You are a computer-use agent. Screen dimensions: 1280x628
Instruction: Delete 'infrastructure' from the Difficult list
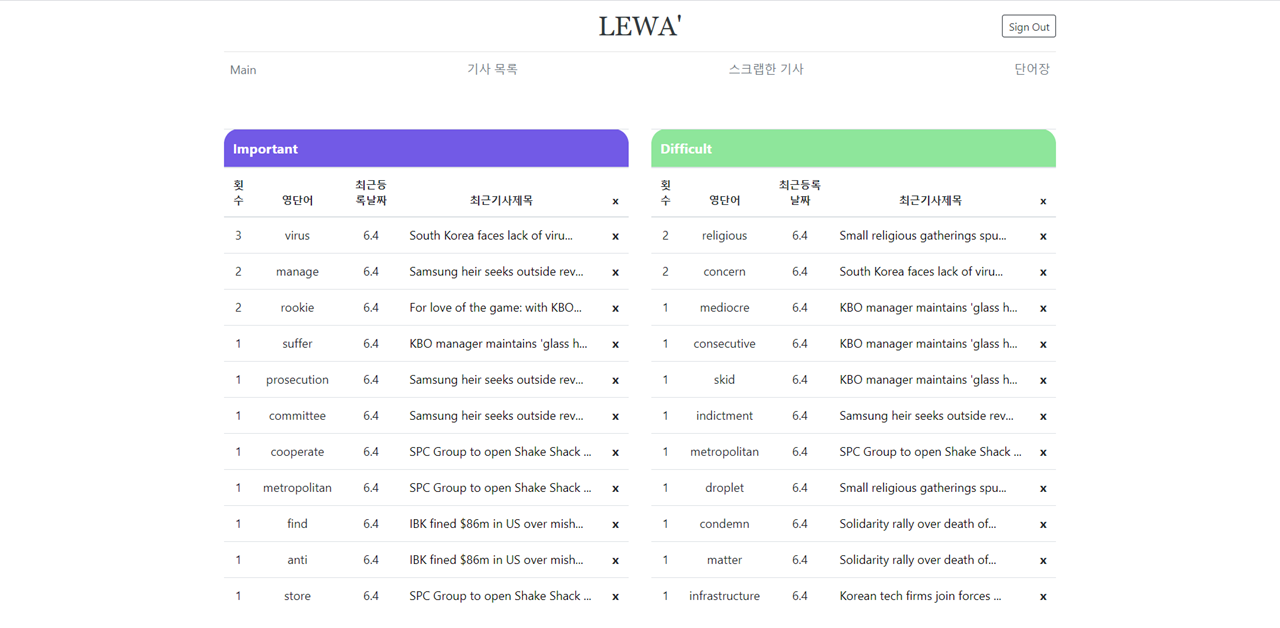point(1043,595)
